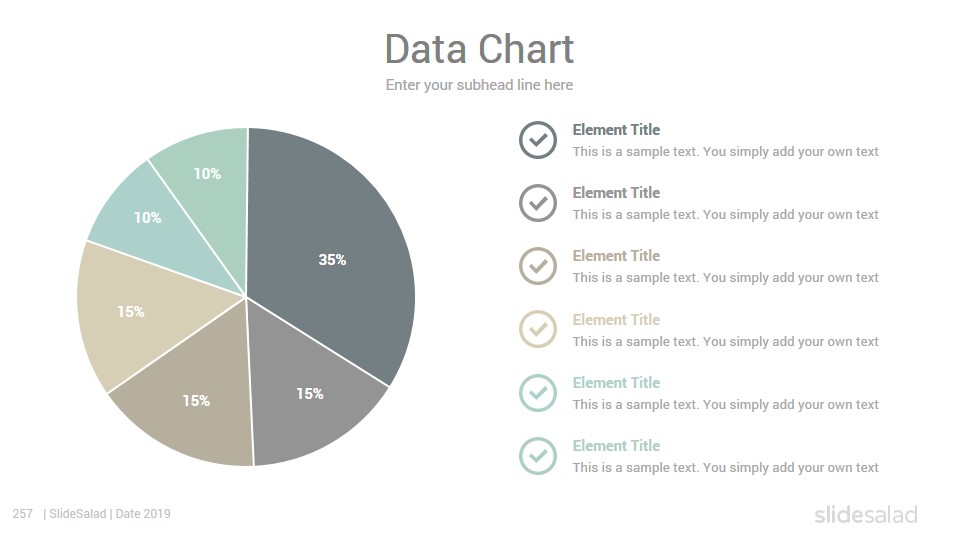The width and height of the screenshot is (960, 540).
Task: Click the Data Chart title text
Action: coord(479,49)
